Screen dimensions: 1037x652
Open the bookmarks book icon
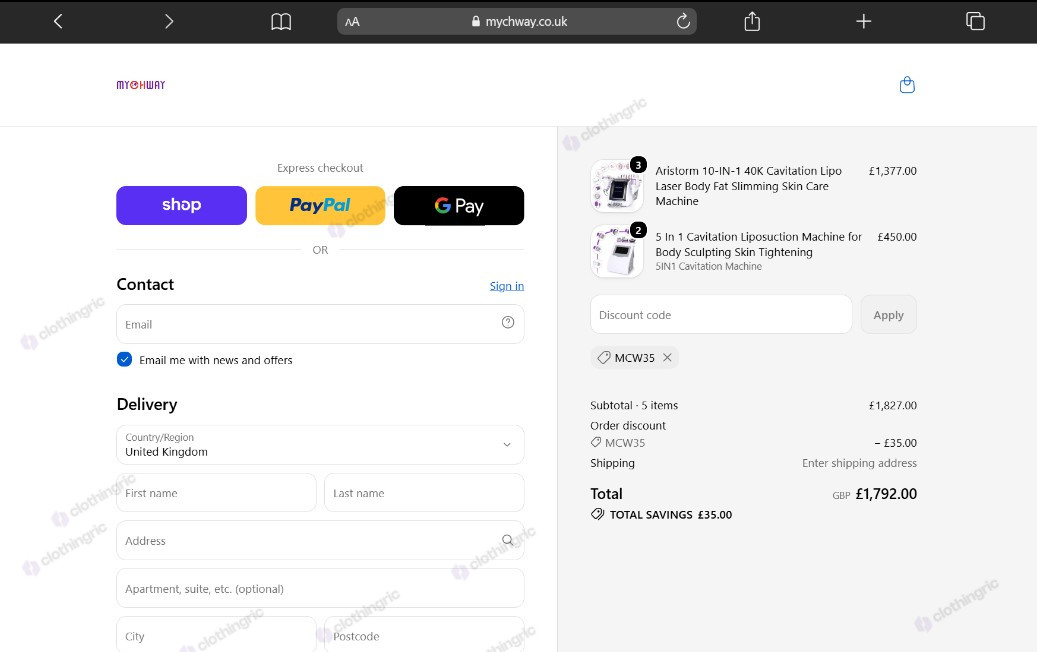[281, 22]
